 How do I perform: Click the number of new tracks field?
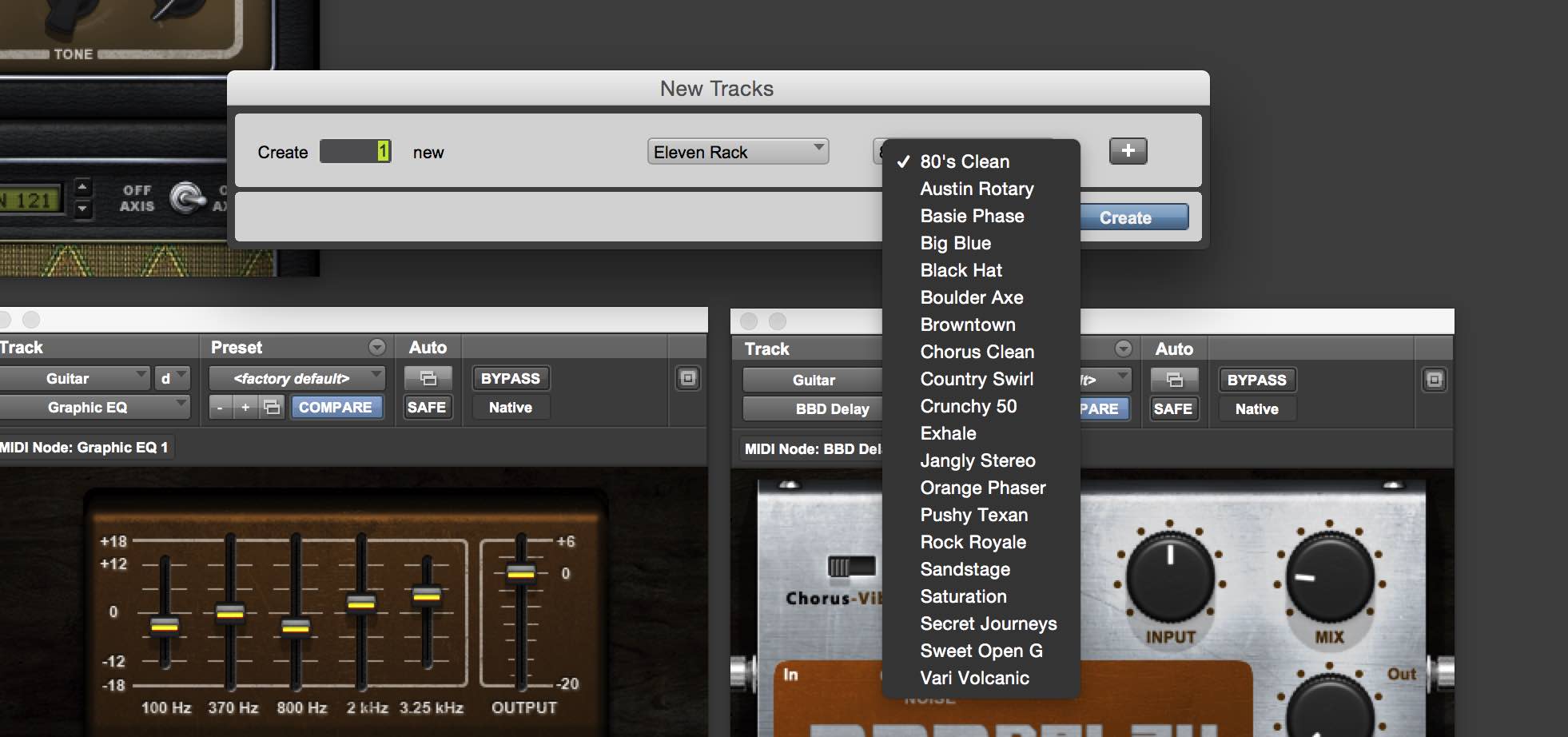[x=356, y=151]
